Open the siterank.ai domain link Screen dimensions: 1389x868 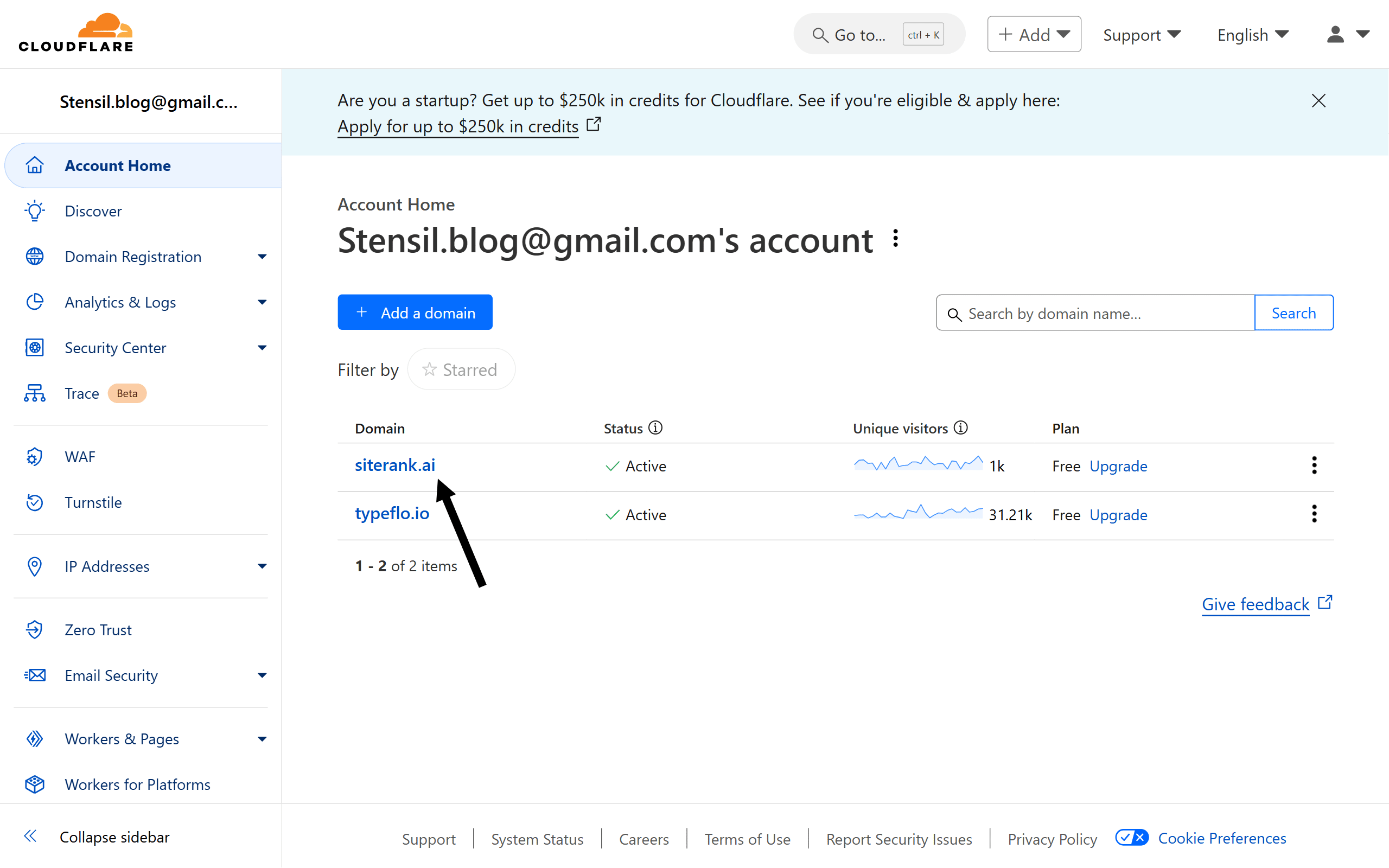[x=395, y=465]
